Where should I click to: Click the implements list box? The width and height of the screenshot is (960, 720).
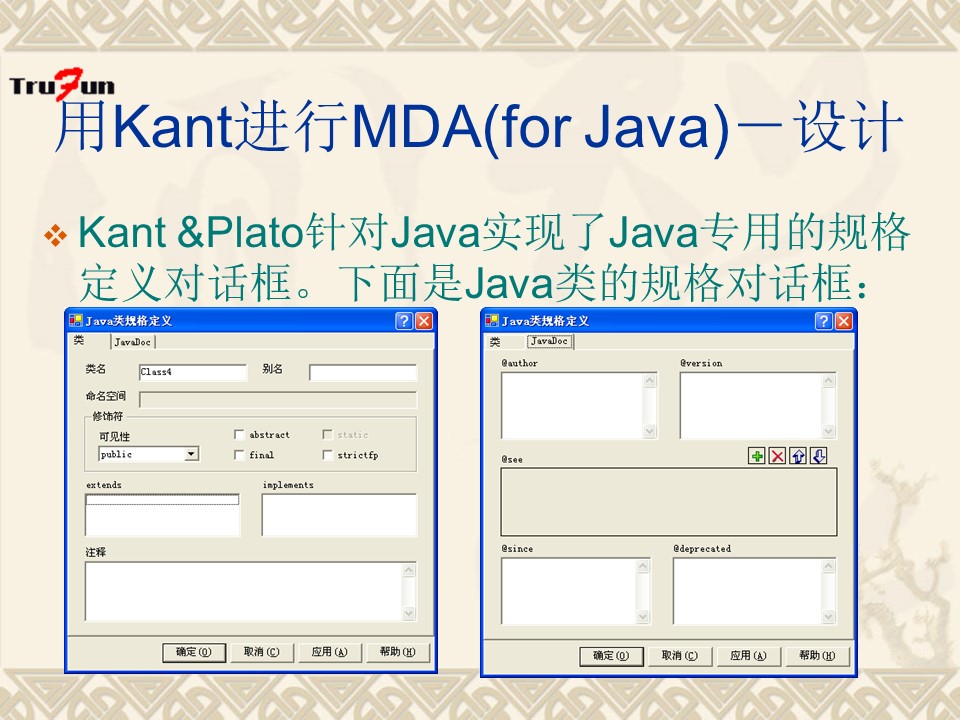(339, 515)
